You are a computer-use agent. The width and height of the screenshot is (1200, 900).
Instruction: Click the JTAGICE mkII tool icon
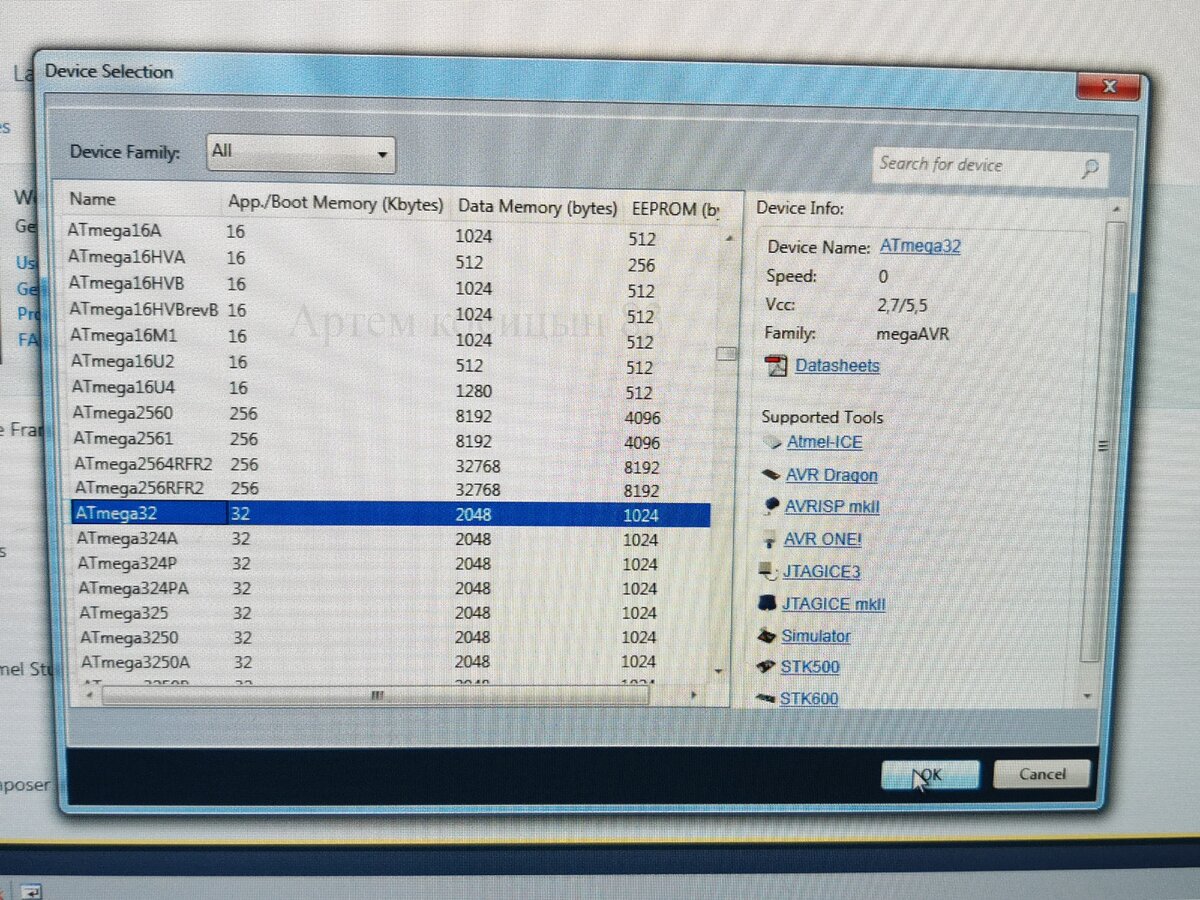[x=767, y=604]
